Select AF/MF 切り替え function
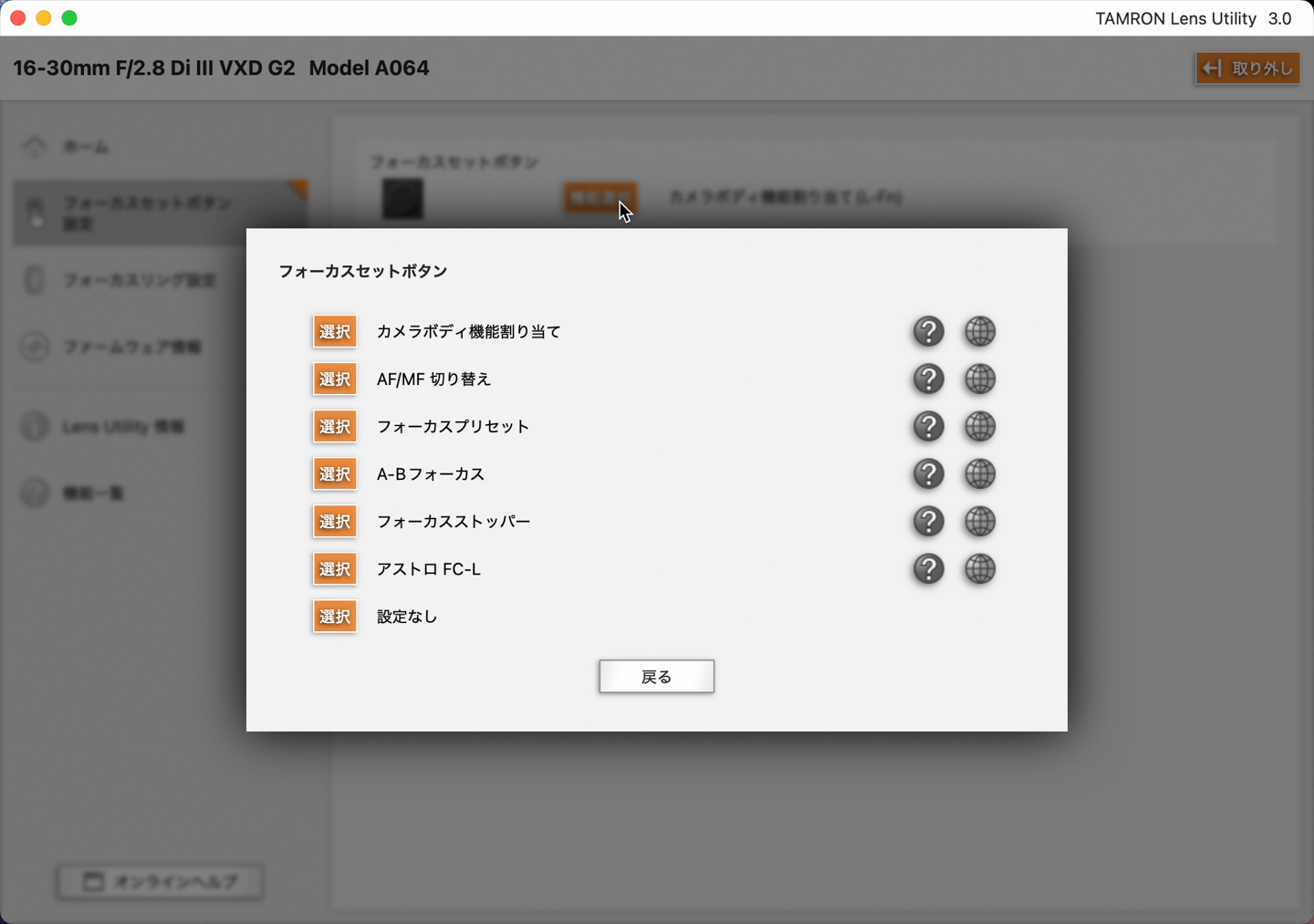The width and height of the screenshot is (1314, 924). pos(335,379)
